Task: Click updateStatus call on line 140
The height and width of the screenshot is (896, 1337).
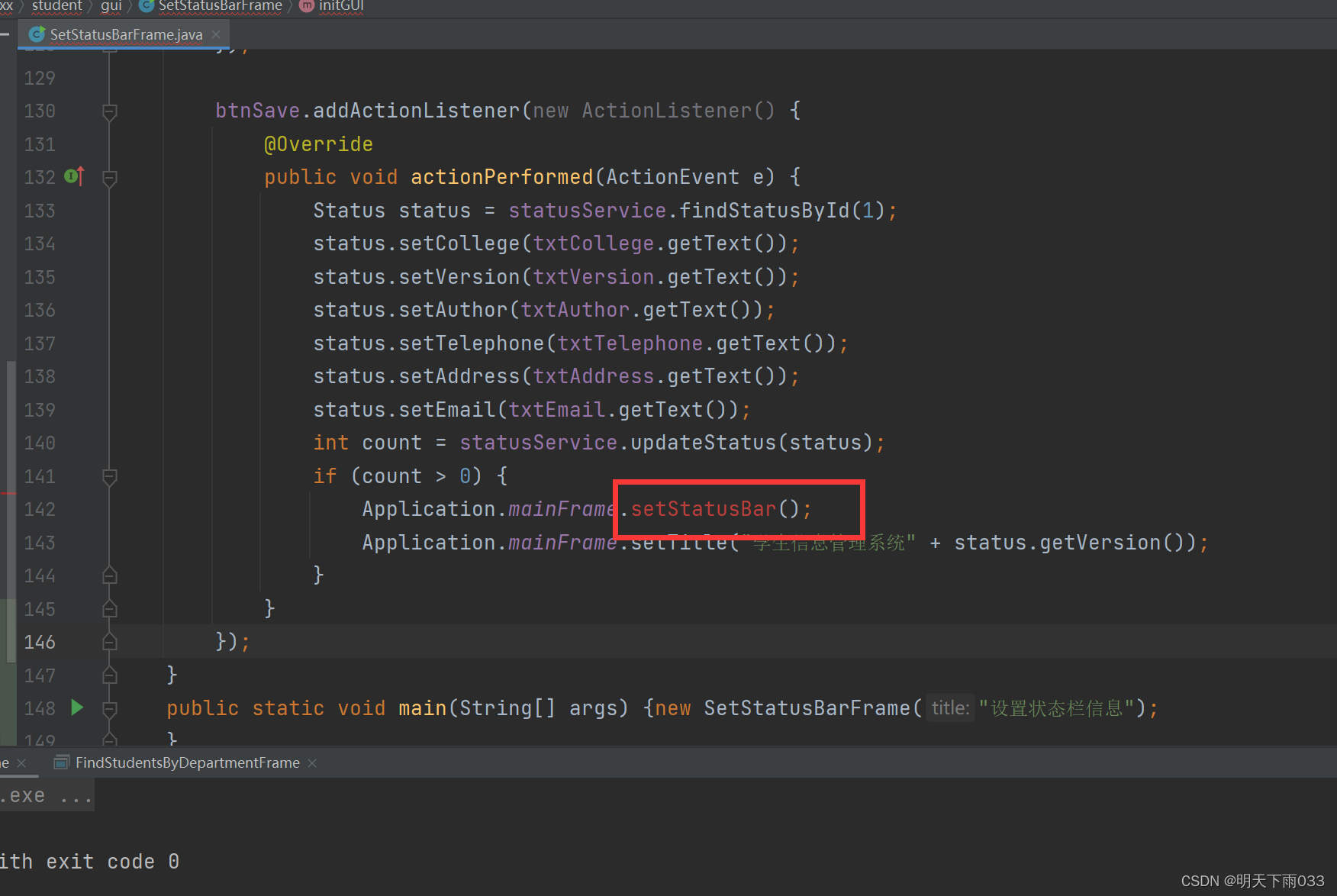Action: (x=703, y=443)
